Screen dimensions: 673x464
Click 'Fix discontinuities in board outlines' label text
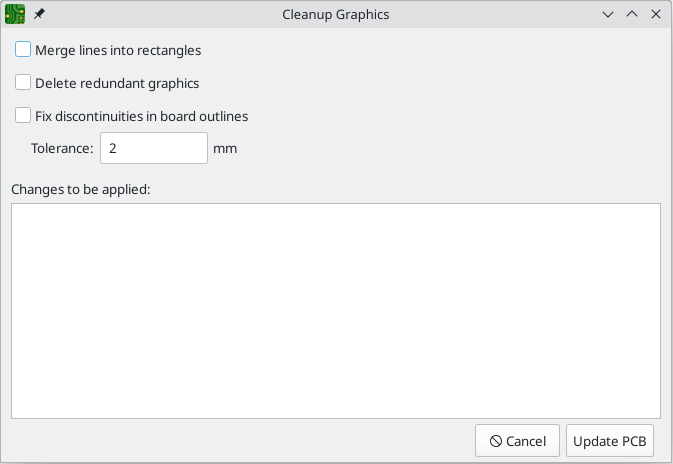[141, 116]
